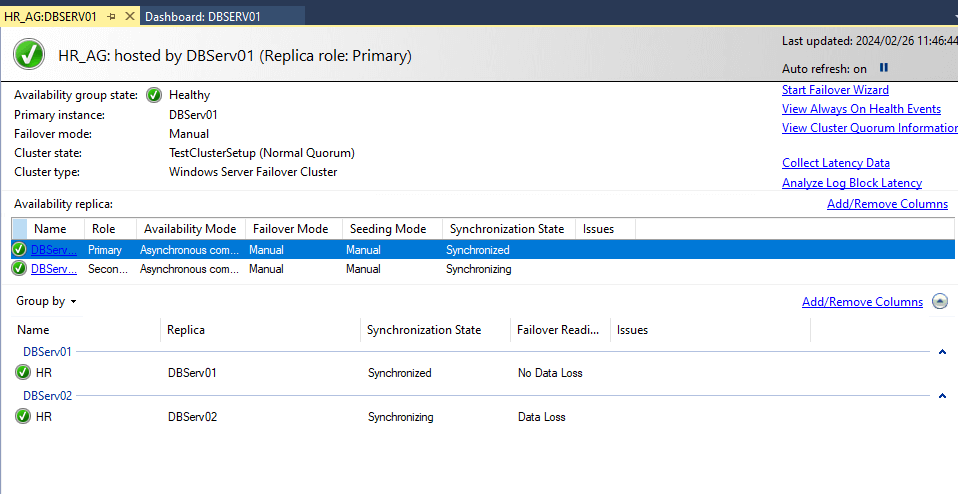The width and height of the screenshot is (958, 494).
Task: Close the HR_AG:DBSERV01 tab
Action: [x=130, y=17]
